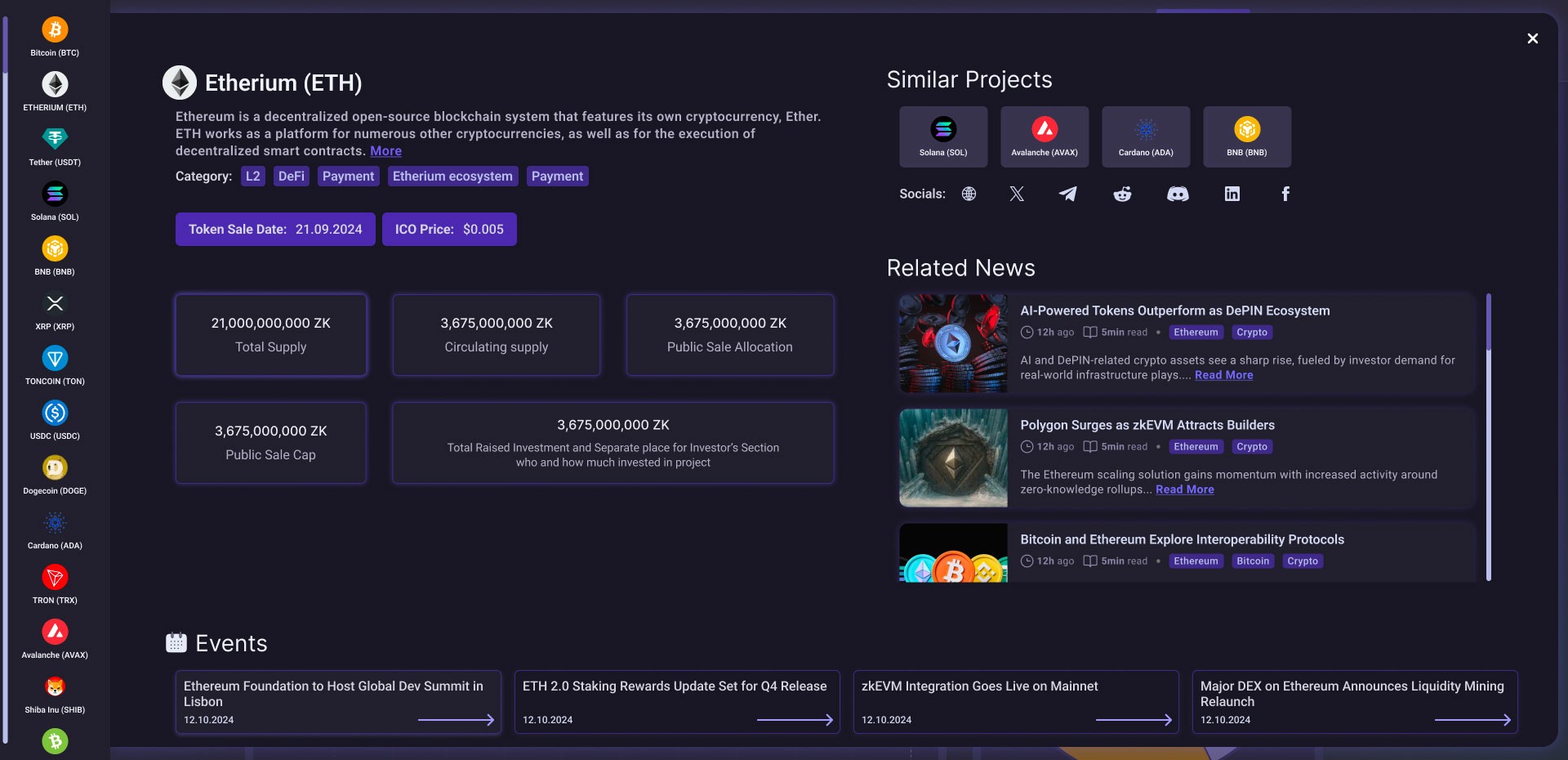Select the Etherium ecosystem category tag
1568x760 pixels.
point(452,177)
